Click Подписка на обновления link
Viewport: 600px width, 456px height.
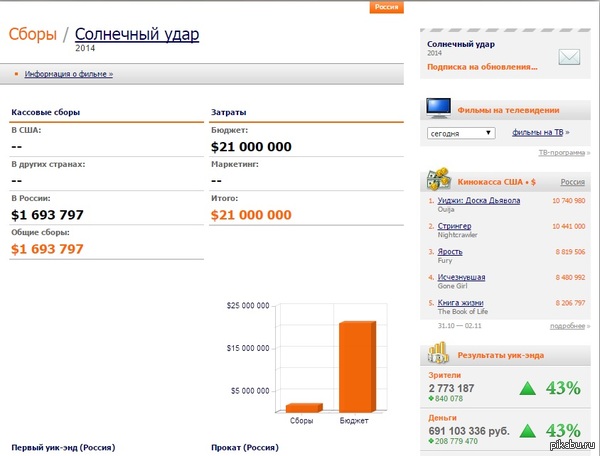click(x=482, y=67)
